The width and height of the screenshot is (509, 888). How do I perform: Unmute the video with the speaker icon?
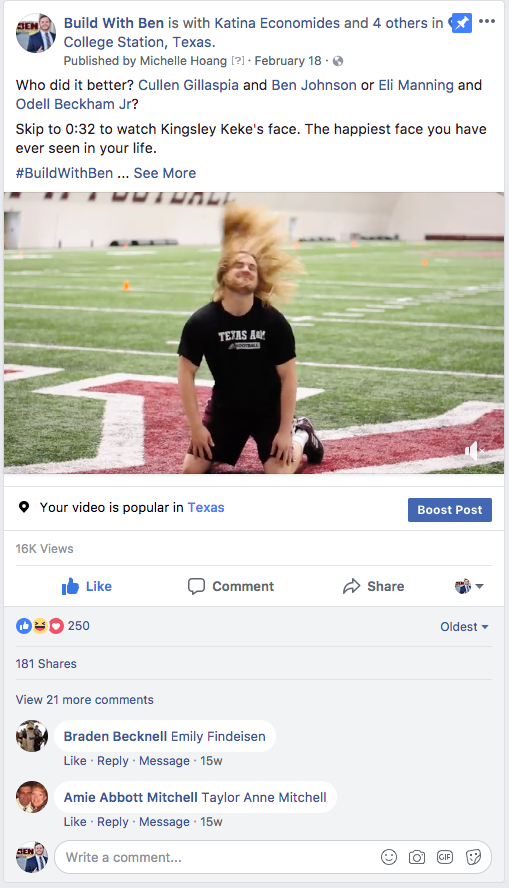click(473, 451)
